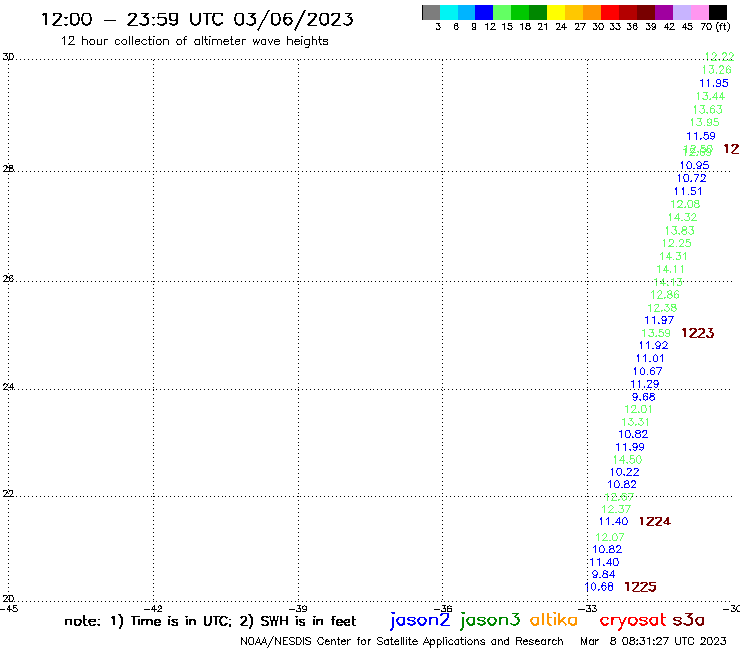Click the green value 12.37
This screenshot has height=650, width=740.
(616, 509)
